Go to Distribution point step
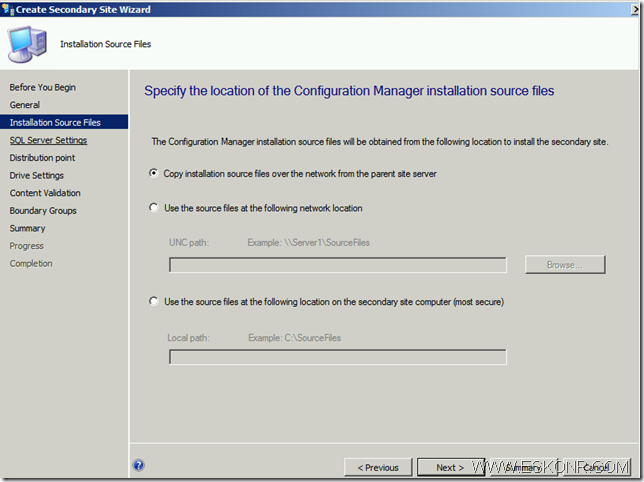This screenshot has width=644, height=482. coord(42,158)
